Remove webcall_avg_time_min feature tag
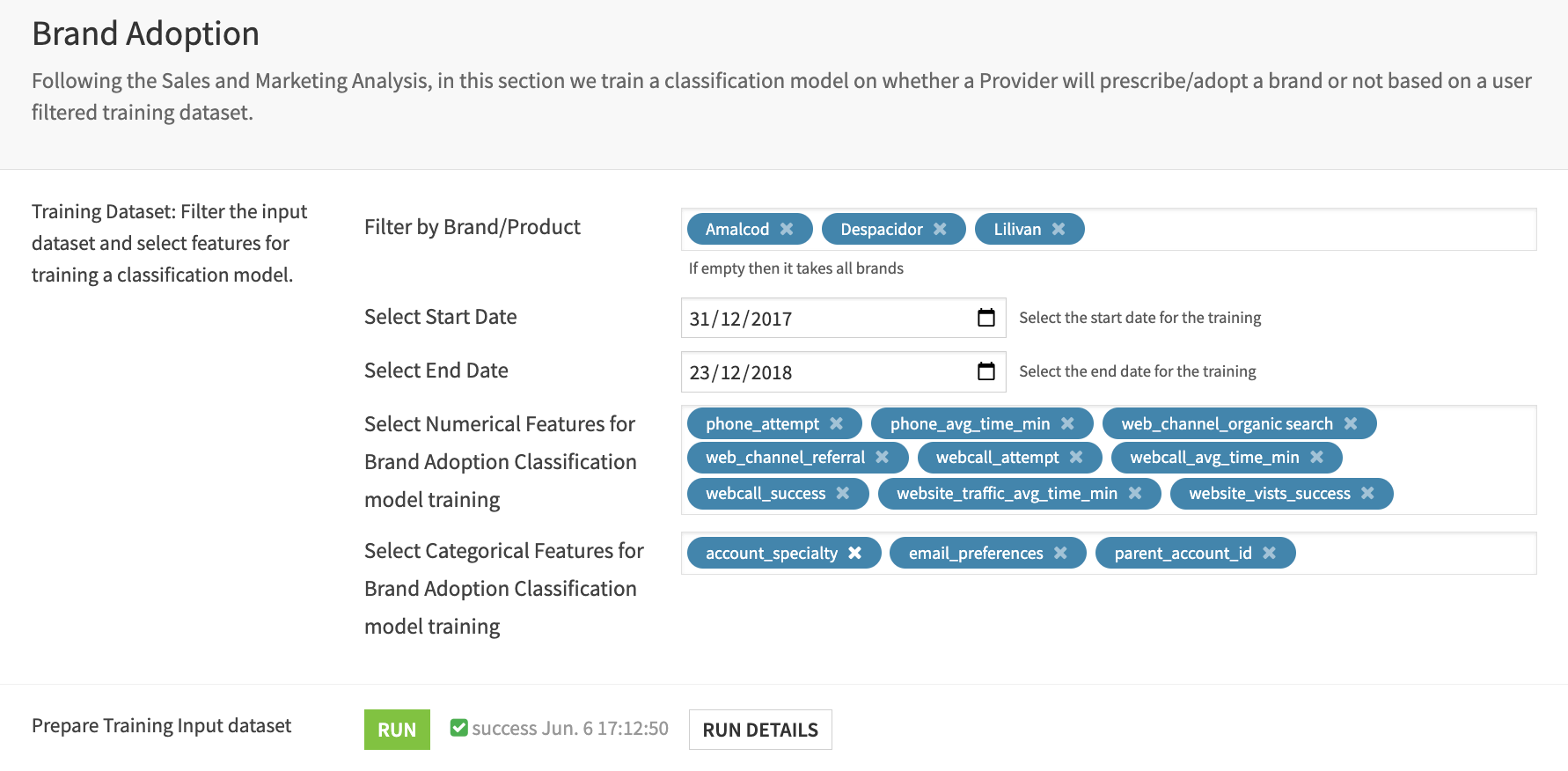The image size is (1568, 771). click(x=1316, y=457)
